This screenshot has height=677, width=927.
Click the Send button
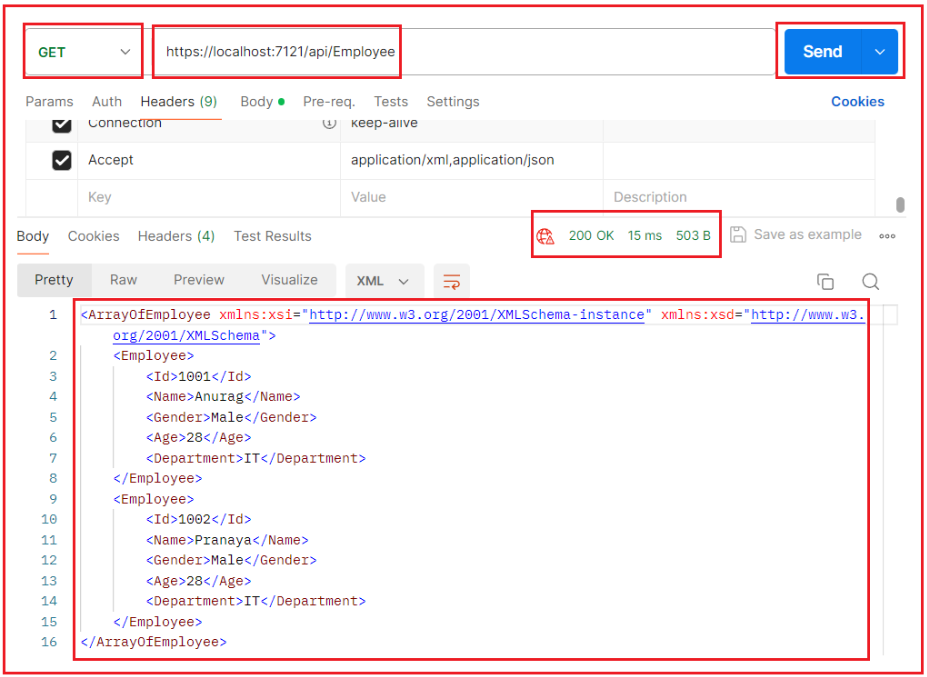[x=822, y=50]
